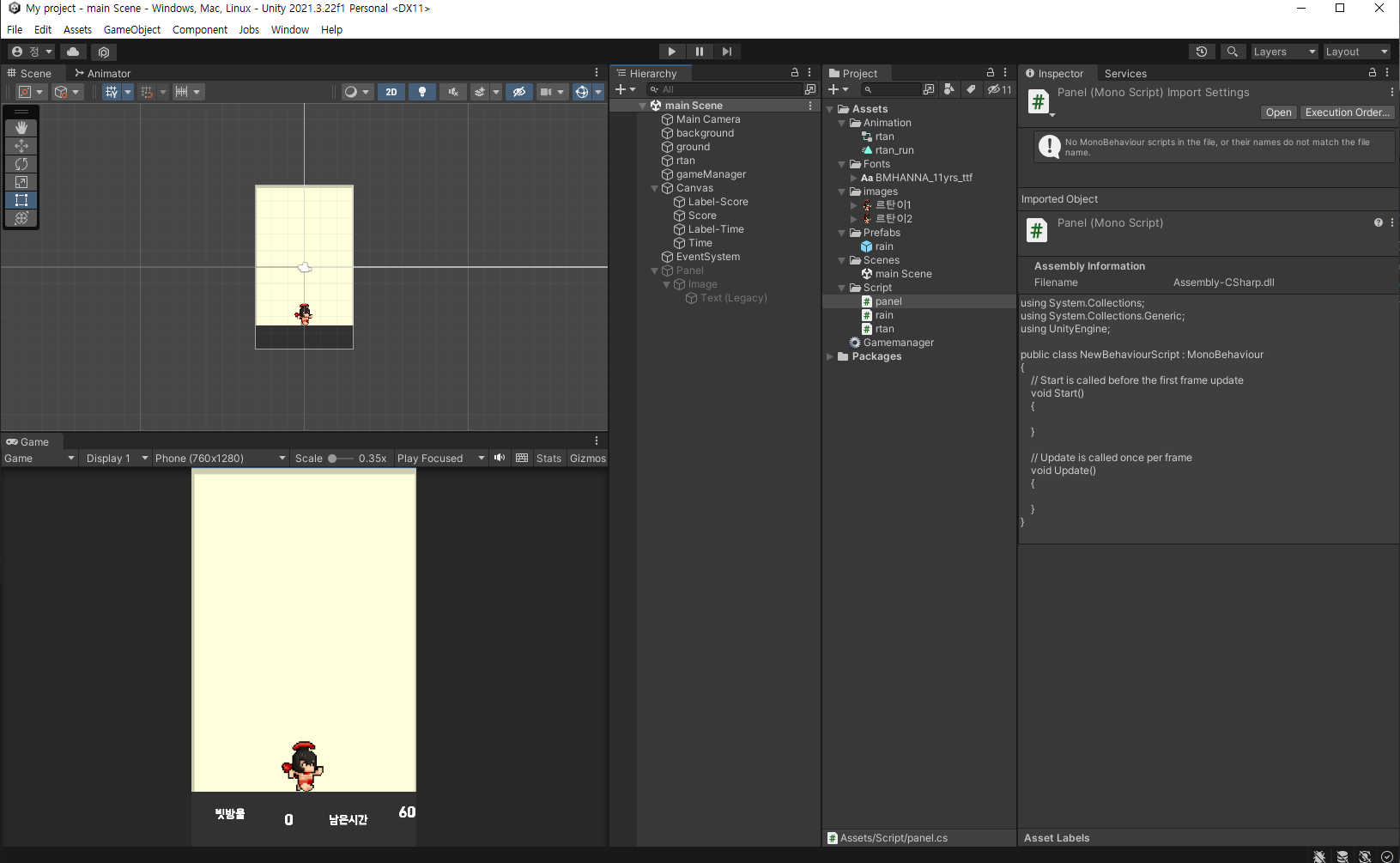Click the Panel script help icon
1400x863 pixels.
(1379, 222)
